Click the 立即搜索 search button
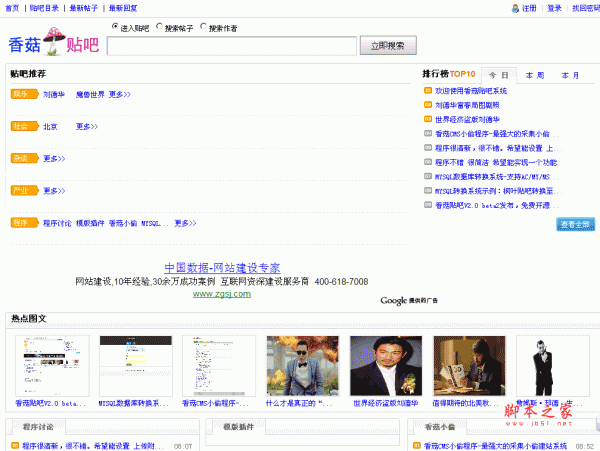600x451 pixels. point(388,46)
